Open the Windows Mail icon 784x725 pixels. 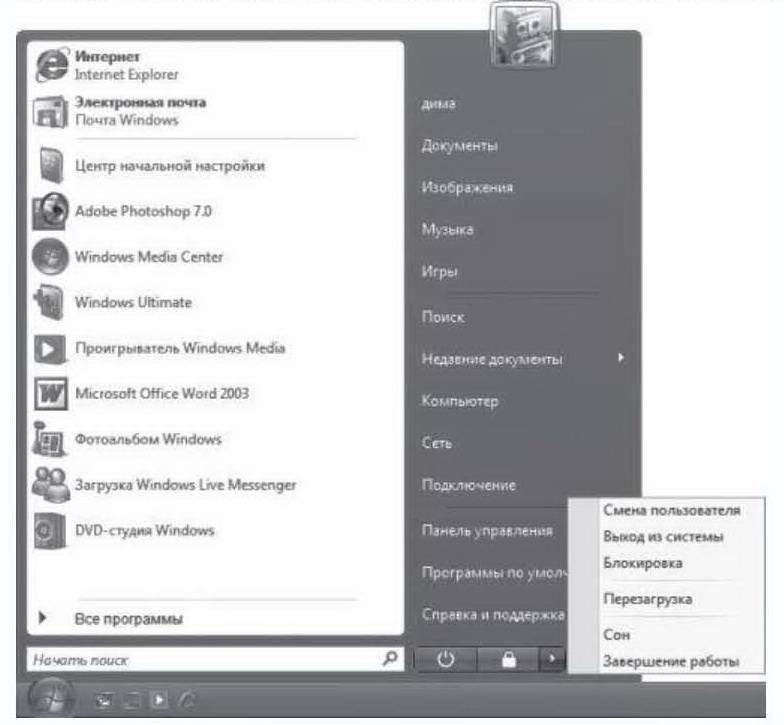tap(50, 112)
